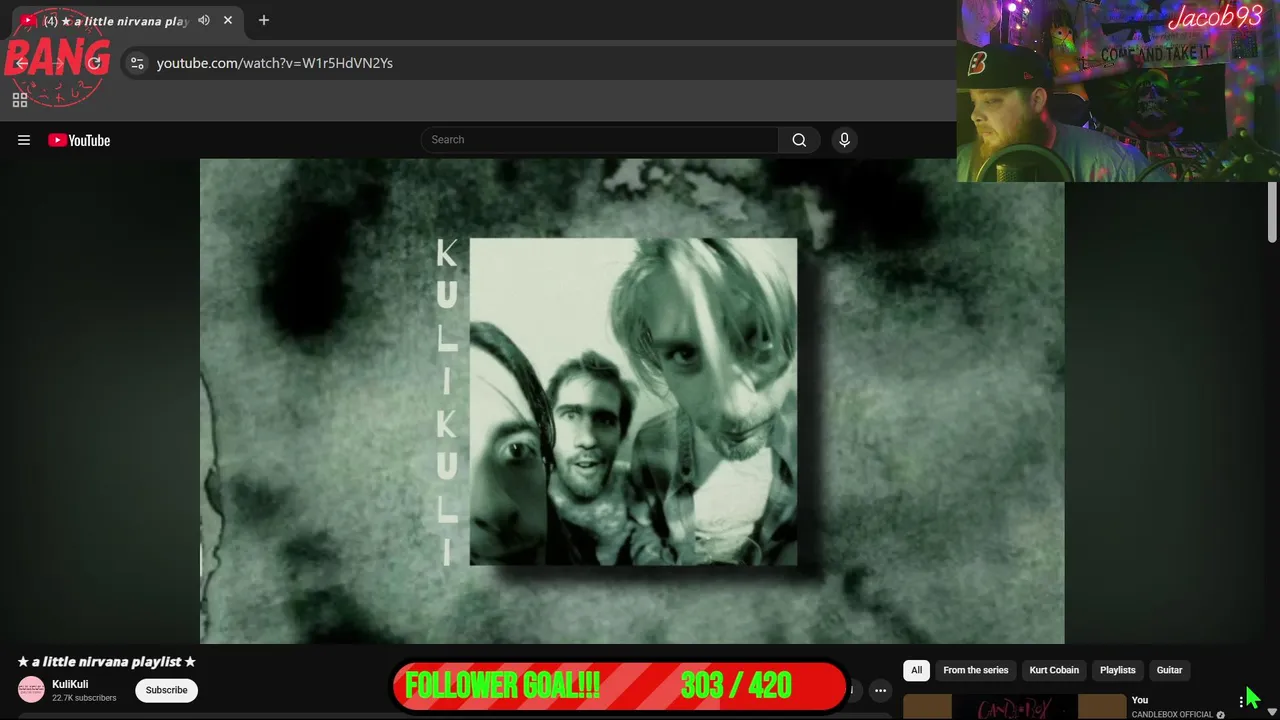Click the video player to pause

(x=632, y=400)
